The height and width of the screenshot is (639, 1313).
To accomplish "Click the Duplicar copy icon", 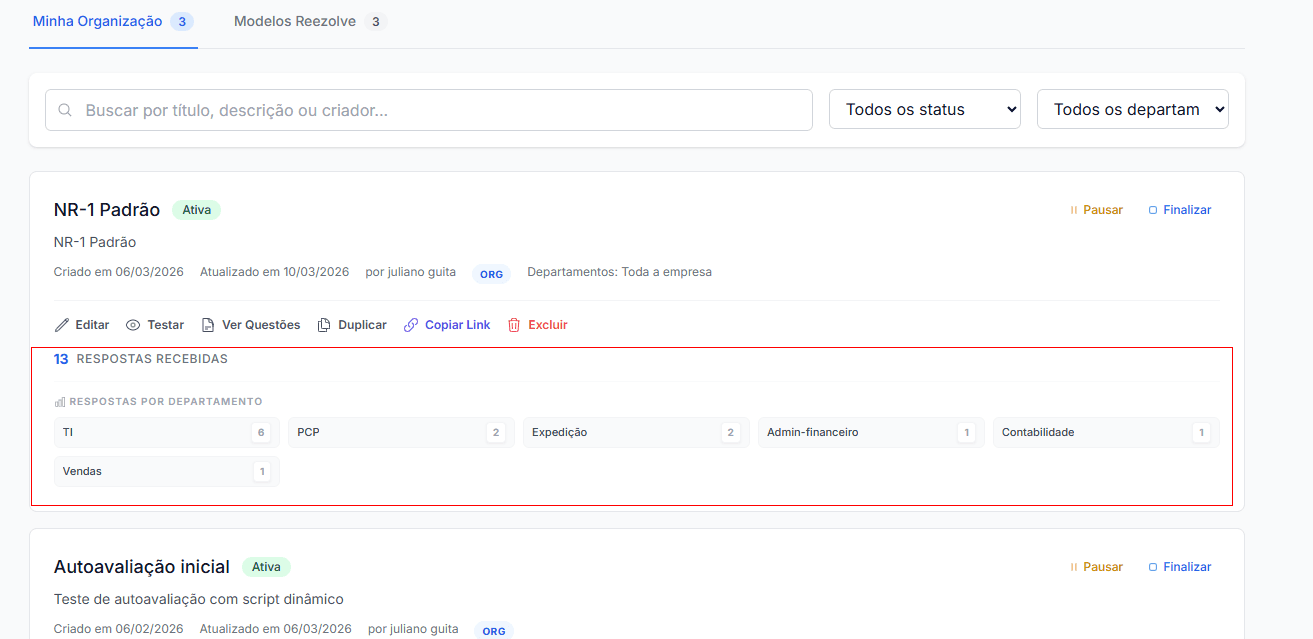I will tap(324, 325).
